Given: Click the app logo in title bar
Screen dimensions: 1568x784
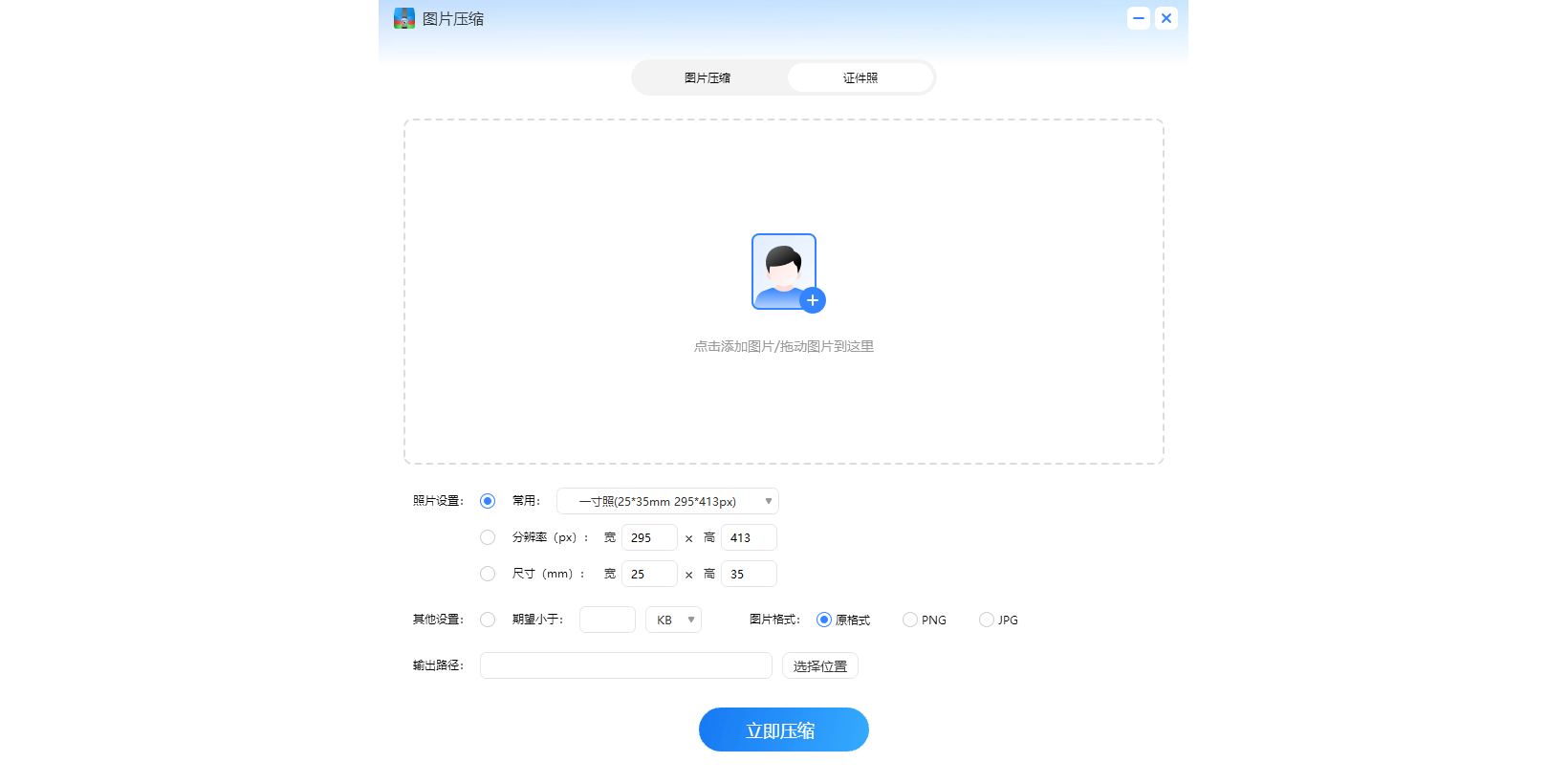Looking at the screenshot, I should point(404,18).
